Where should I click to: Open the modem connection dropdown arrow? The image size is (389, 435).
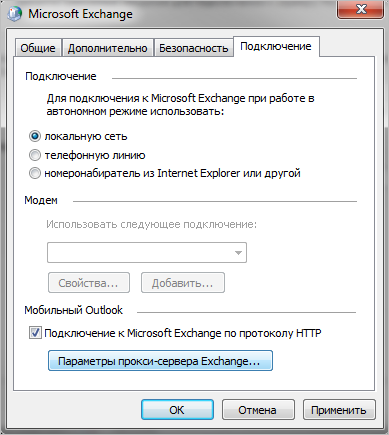238,253
